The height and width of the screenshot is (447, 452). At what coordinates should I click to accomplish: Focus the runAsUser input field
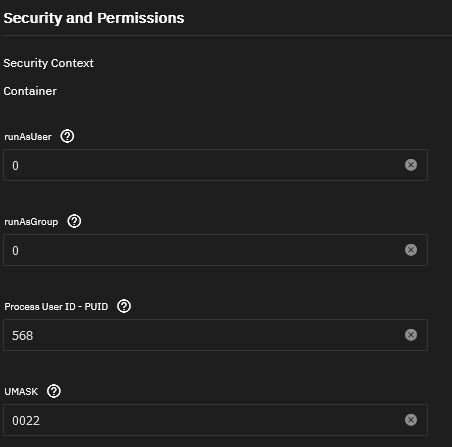[215, 165]
